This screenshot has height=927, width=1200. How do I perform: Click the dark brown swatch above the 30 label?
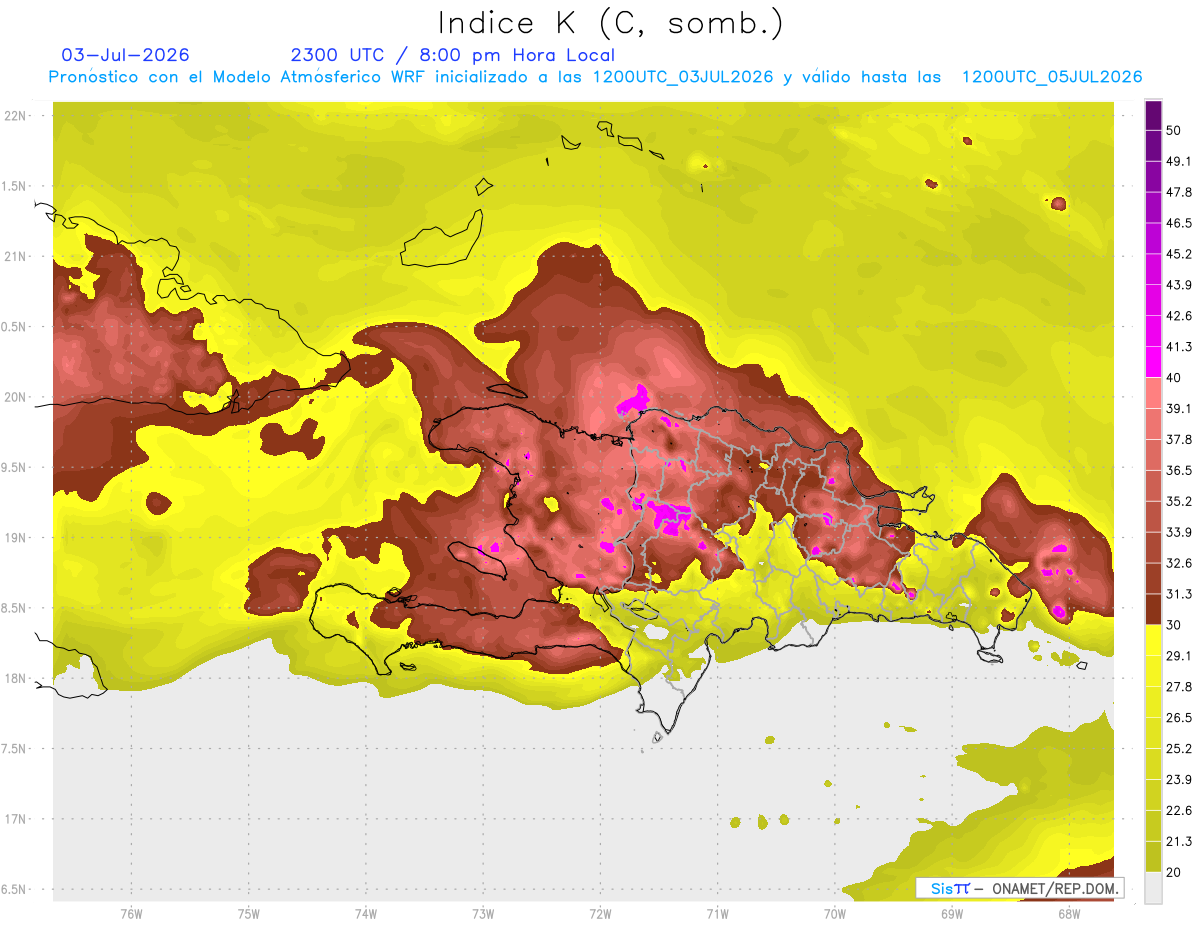pos(1154,609)
